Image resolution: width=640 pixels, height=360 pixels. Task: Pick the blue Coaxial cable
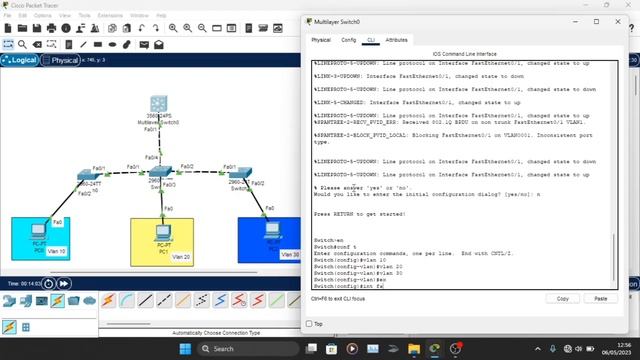(220, 300)
